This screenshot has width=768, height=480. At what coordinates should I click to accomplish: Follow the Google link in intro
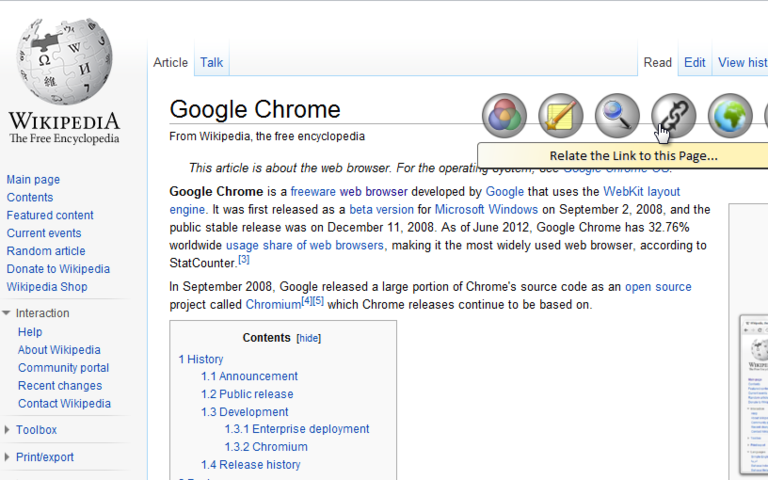tap(504, 191)
